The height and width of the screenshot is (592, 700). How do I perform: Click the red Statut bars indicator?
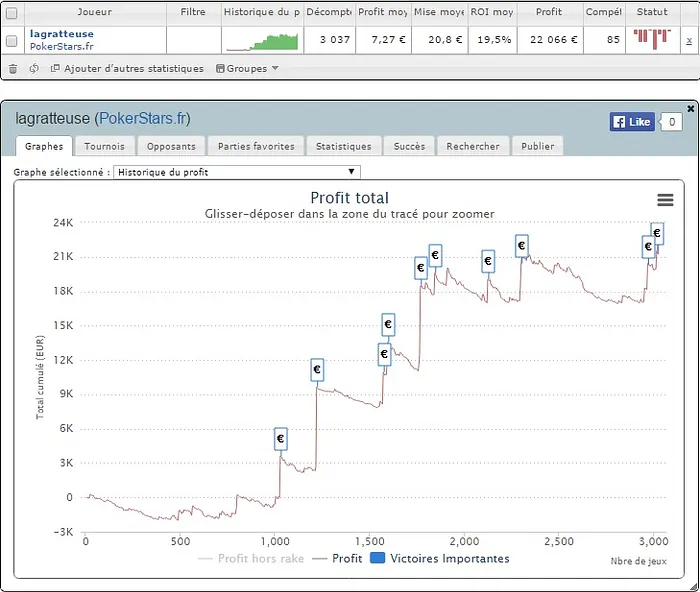tap(652, 38)
